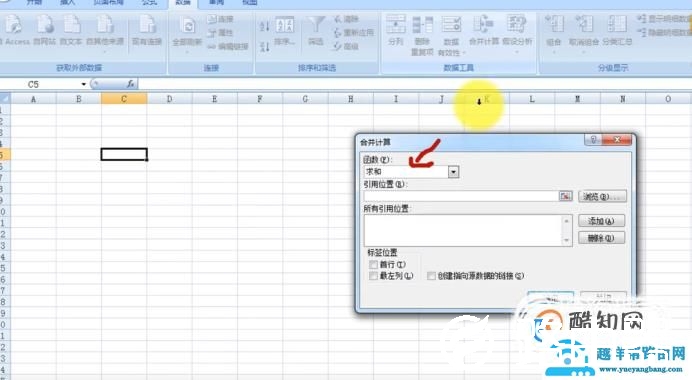This screenshot has width=692, height=380.
Task: Click the Edit Links (编辑链接) ribbon item
Action: 228,46
